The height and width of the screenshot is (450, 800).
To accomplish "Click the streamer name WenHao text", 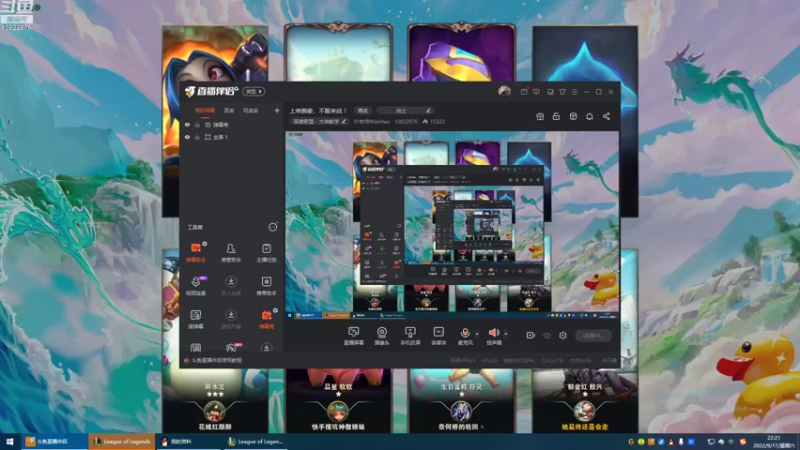I will pos(372,121).
